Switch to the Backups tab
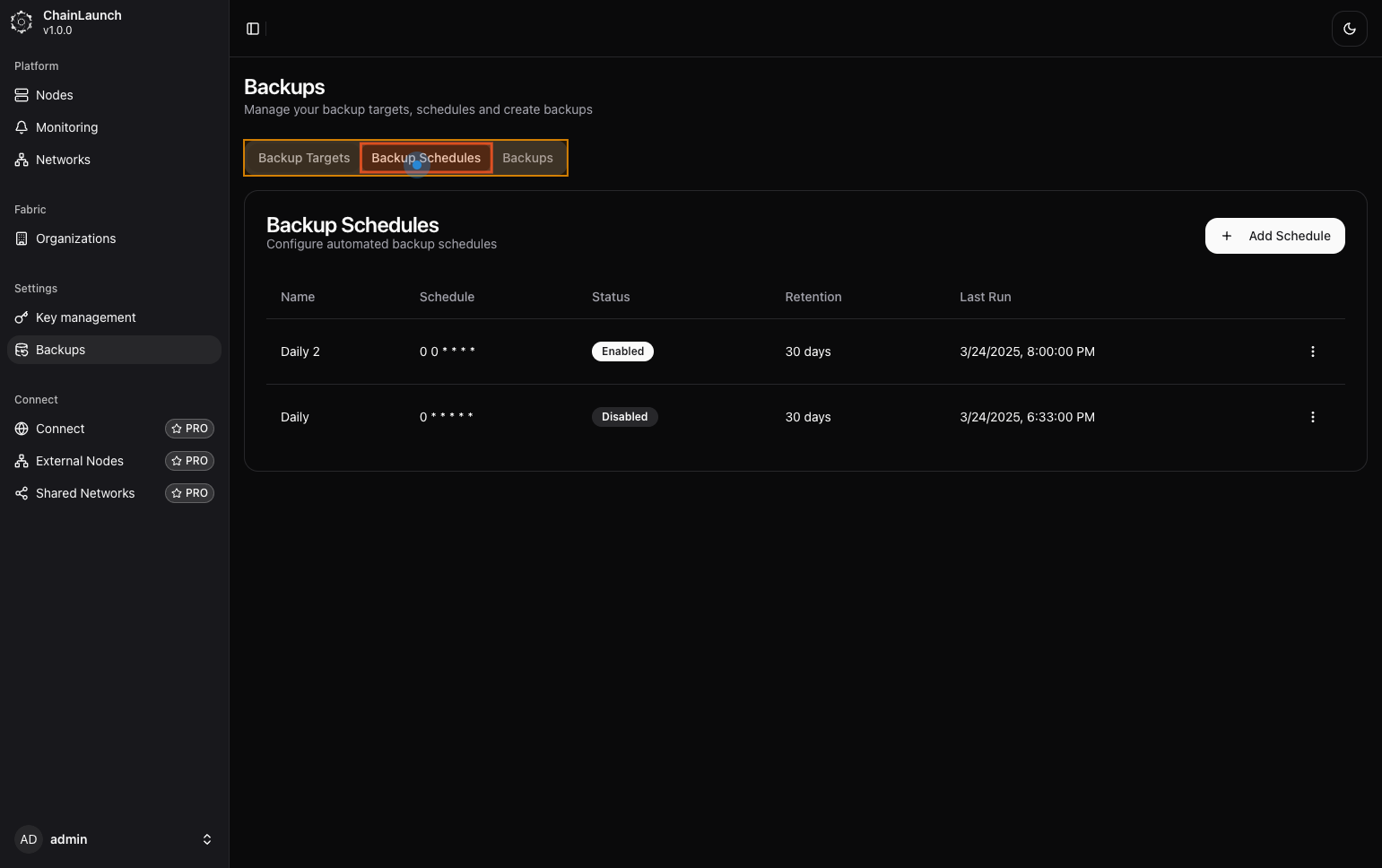This screenshot has width=1382, height=868. coord(527,158)
